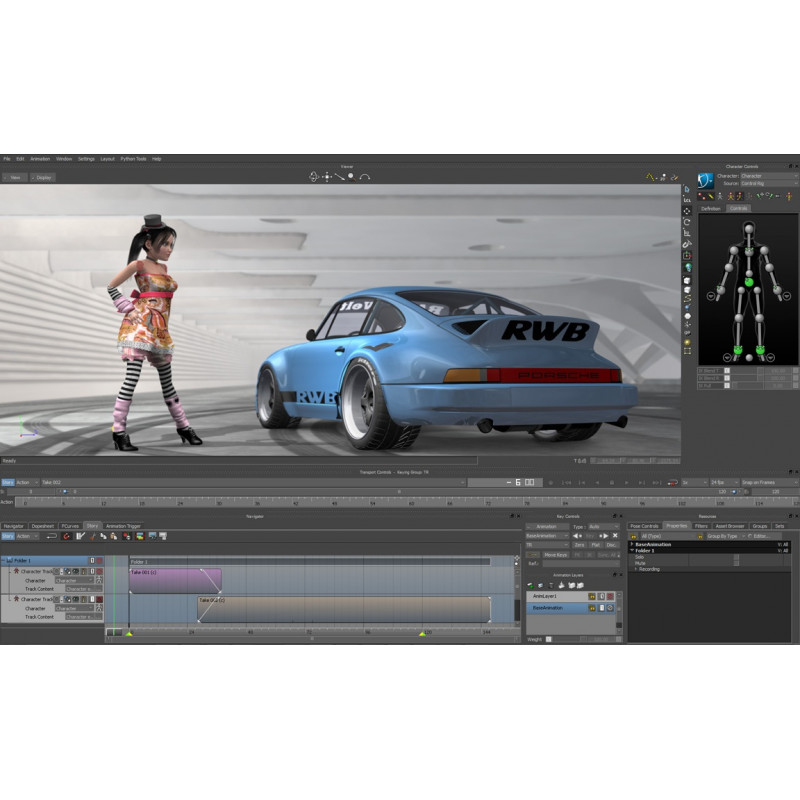Image resolution: width=800 pixels, height=800 pixels.
Task: Click the square frame icon at toolbar bottom
Action: point(687,351)
